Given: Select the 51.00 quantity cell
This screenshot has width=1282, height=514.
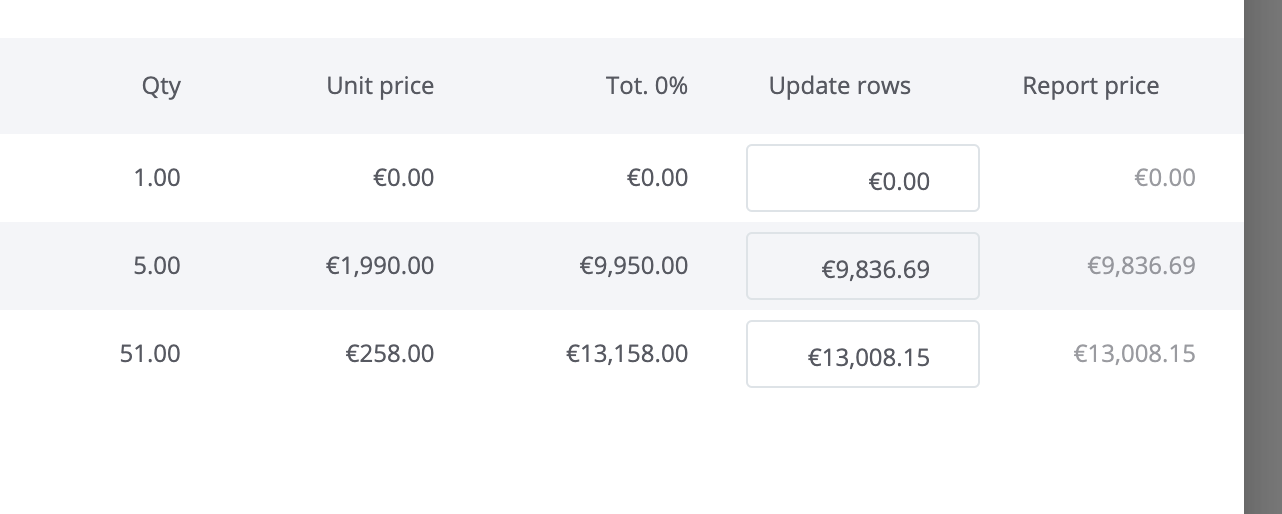Looking at the screenshot, I should [150, 354].
